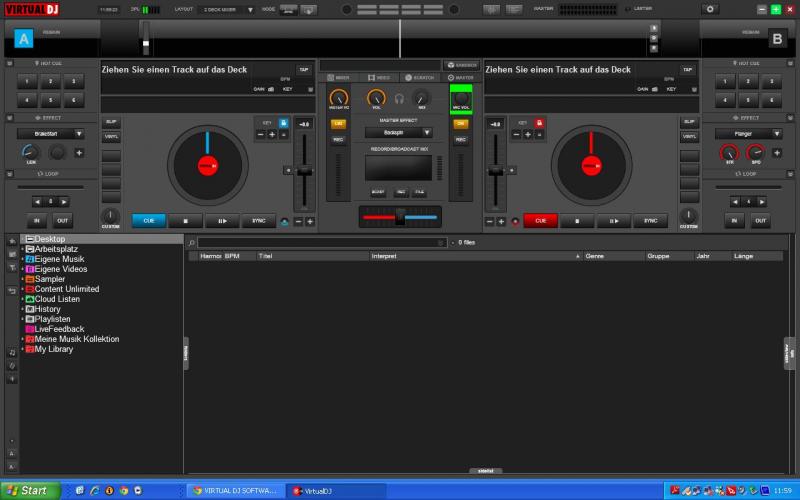Add effect slot with plus icon, deck A

(79, 153)
